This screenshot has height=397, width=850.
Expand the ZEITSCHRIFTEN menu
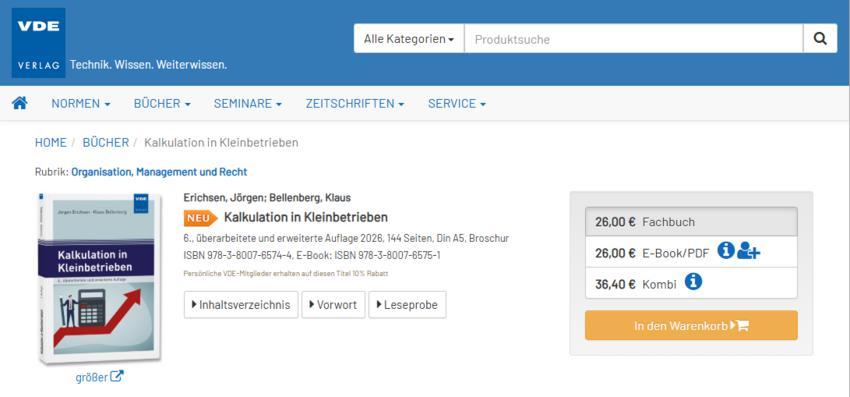355,104
